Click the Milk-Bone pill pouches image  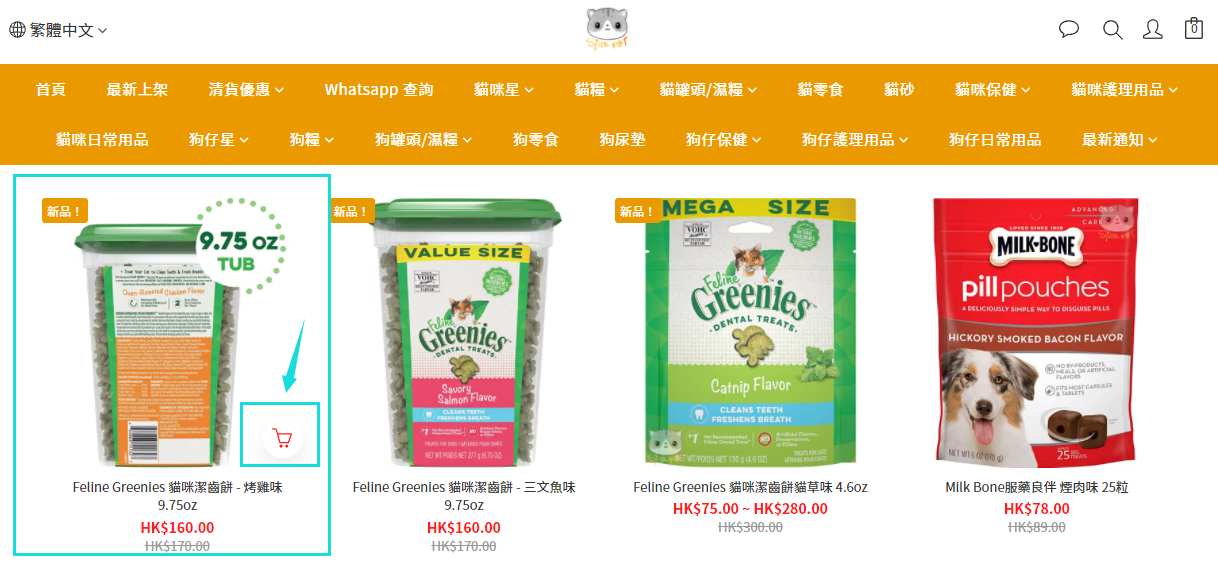[x=1037, y=332]
